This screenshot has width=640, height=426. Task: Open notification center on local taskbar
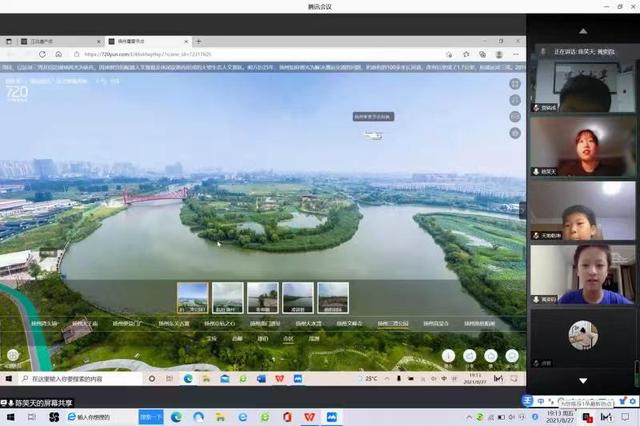(x=625, y=417)
